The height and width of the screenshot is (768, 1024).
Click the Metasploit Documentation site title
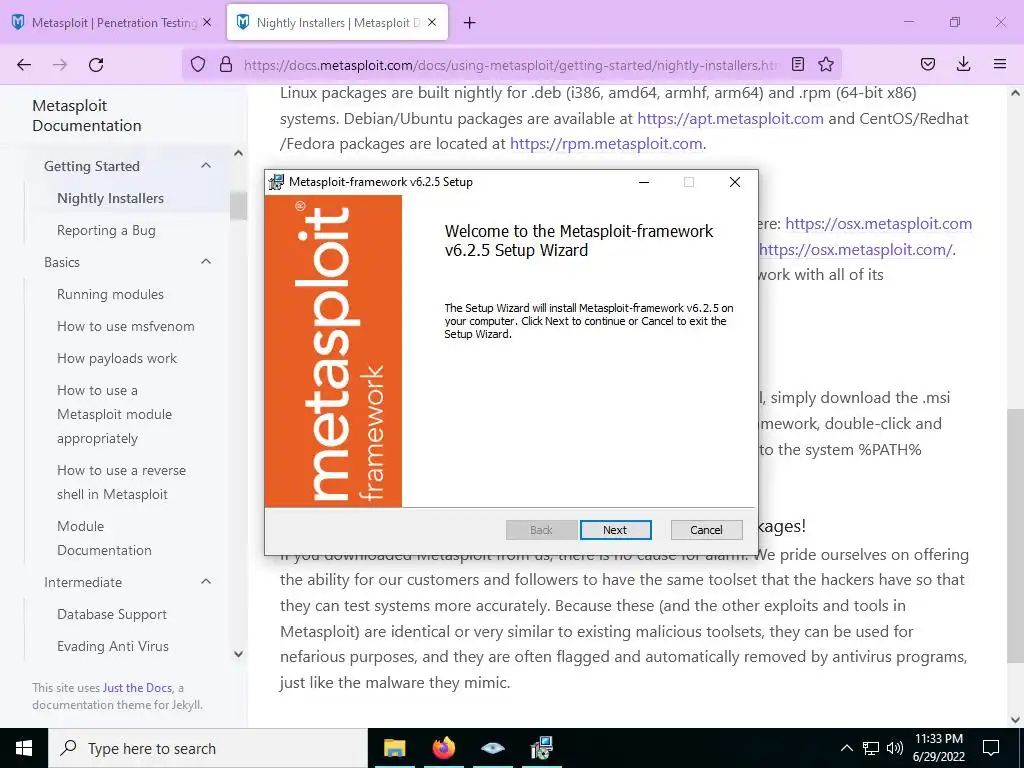tap(87, 116)
